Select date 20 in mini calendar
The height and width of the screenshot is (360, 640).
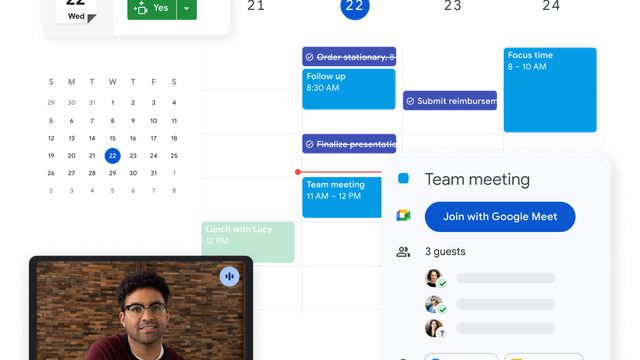pos(71,156)
